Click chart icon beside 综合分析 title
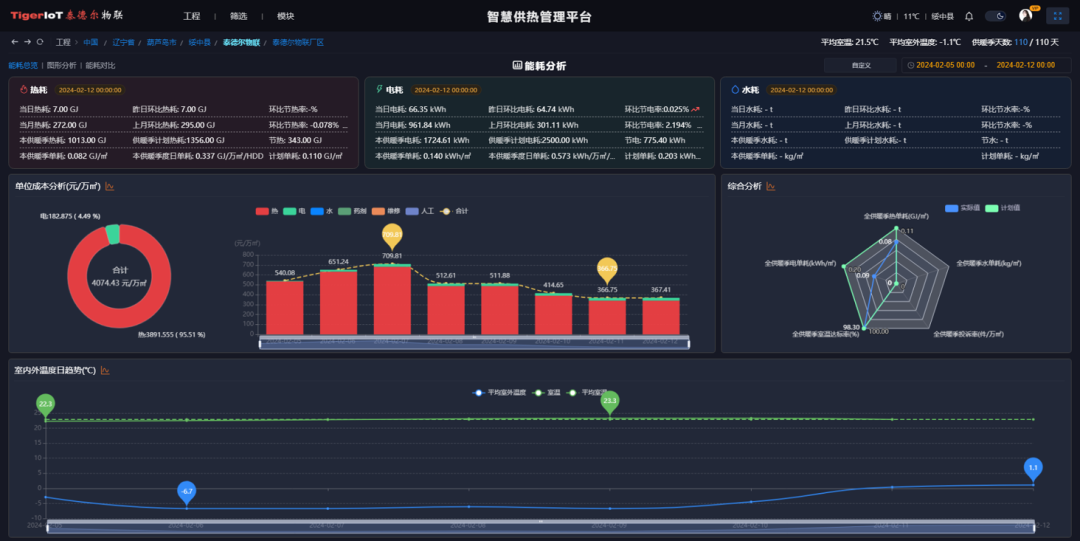The height and width of the screenshot is (541, 1080). coord(771,186)
